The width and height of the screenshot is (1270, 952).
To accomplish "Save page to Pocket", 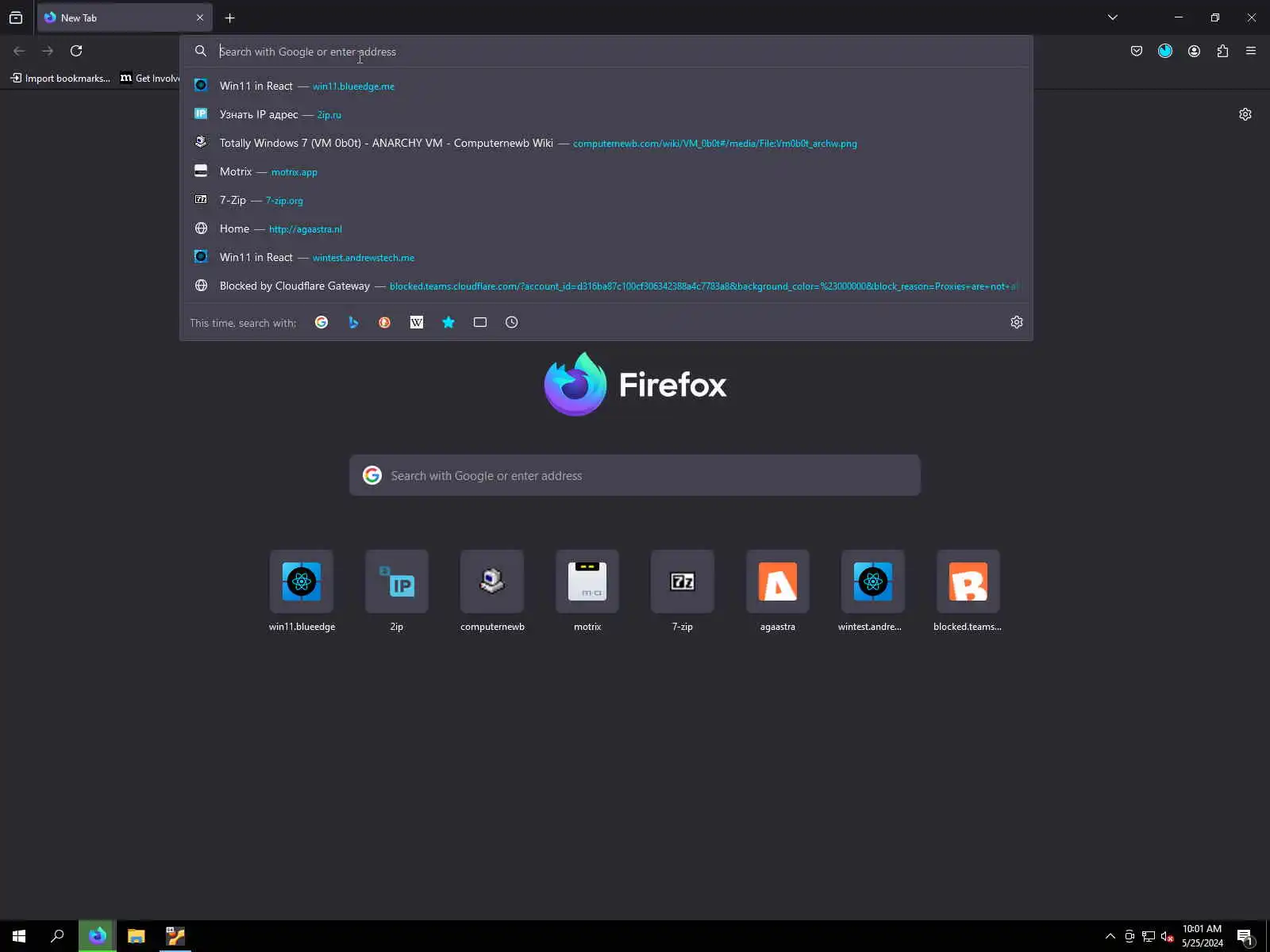I will click(1137, 51).
